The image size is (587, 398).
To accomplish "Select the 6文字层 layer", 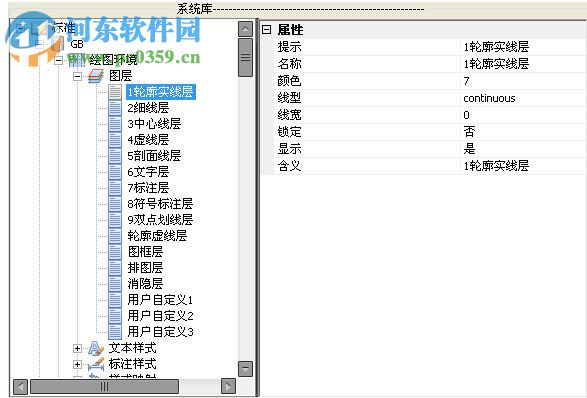I will pos(148,172).
